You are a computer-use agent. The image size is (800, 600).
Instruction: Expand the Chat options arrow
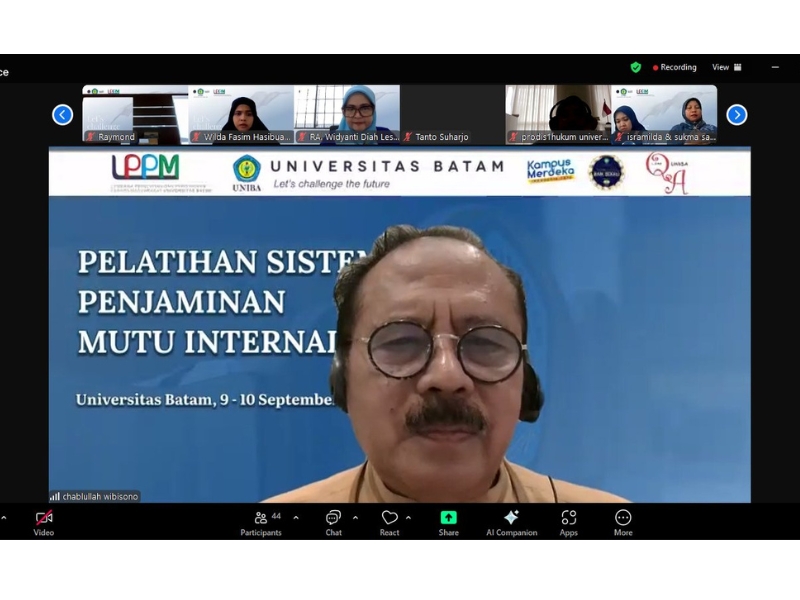355,518
